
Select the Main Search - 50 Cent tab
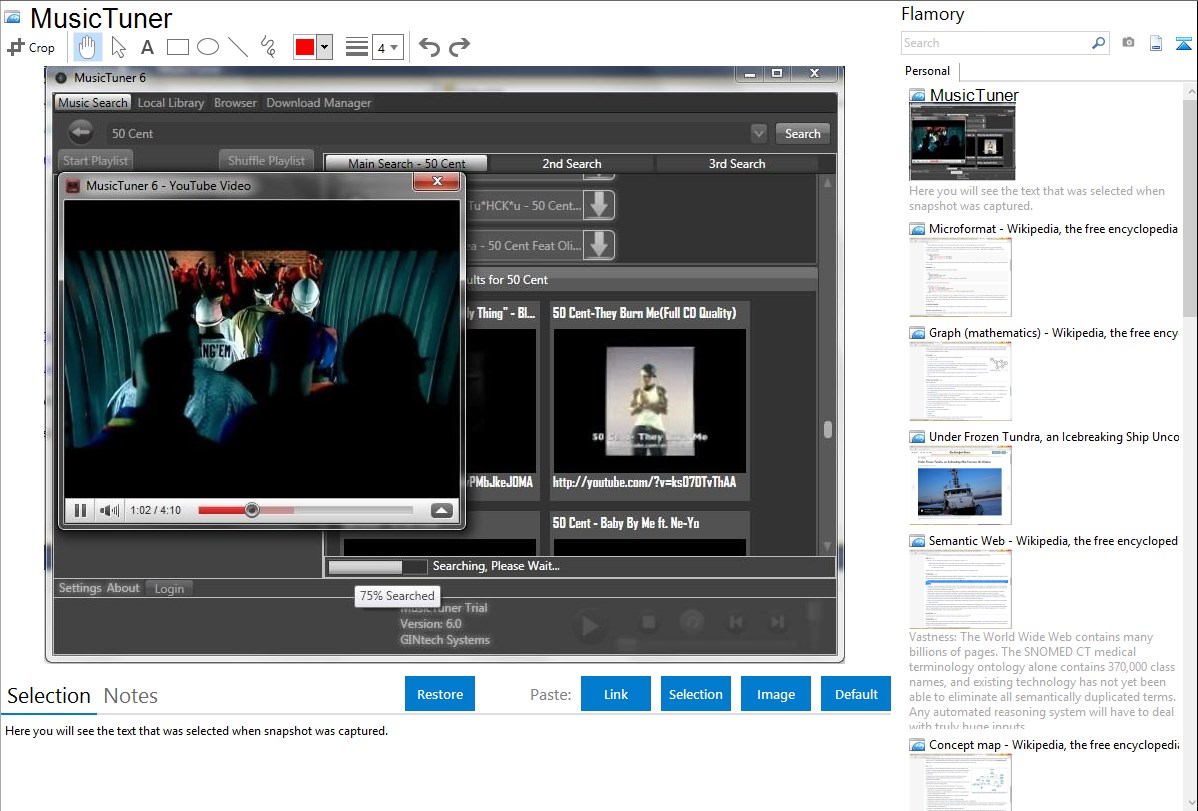click(x=406, y=163)
